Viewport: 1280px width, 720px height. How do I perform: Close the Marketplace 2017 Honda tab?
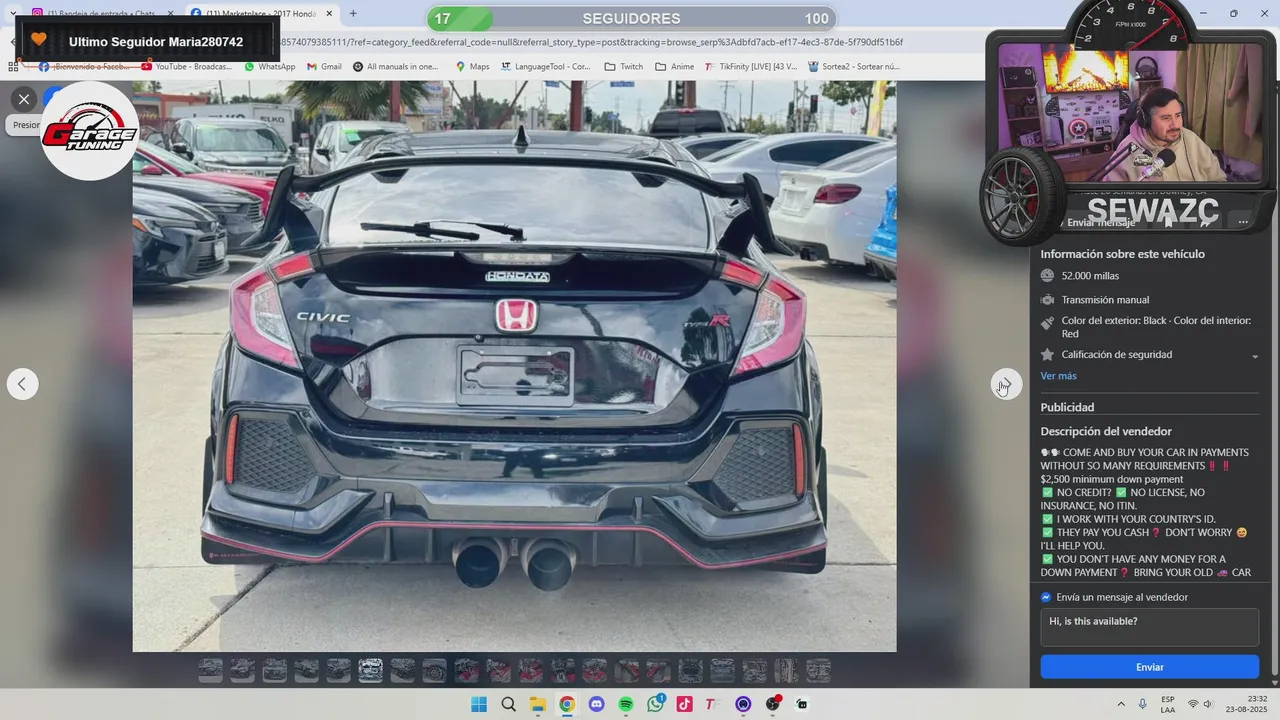[x=329, y=14]
